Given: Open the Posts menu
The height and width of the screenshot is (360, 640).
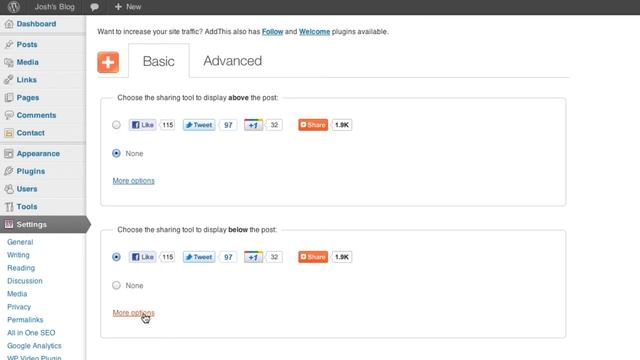Looking at the screenshot, I should tap(27, 44).
